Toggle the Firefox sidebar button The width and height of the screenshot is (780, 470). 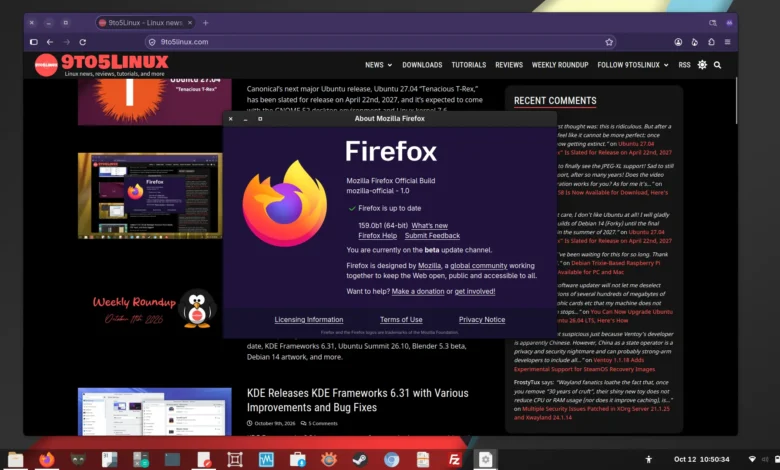(x=34, y=42)
